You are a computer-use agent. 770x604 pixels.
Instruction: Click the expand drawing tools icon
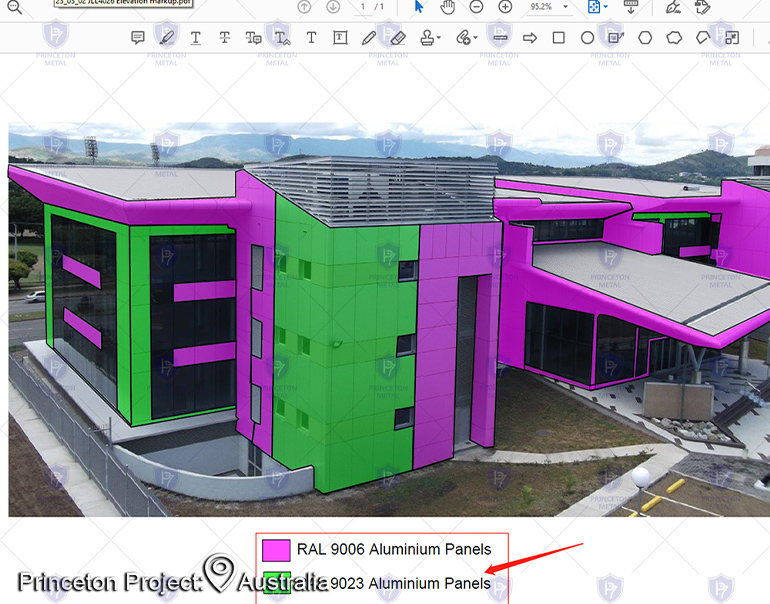pyautogui.click(x=732, y=38)
